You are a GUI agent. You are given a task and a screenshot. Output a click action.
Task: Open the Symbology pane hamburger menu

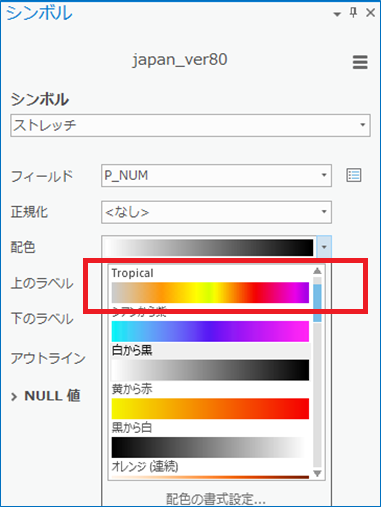pos(360,62)
